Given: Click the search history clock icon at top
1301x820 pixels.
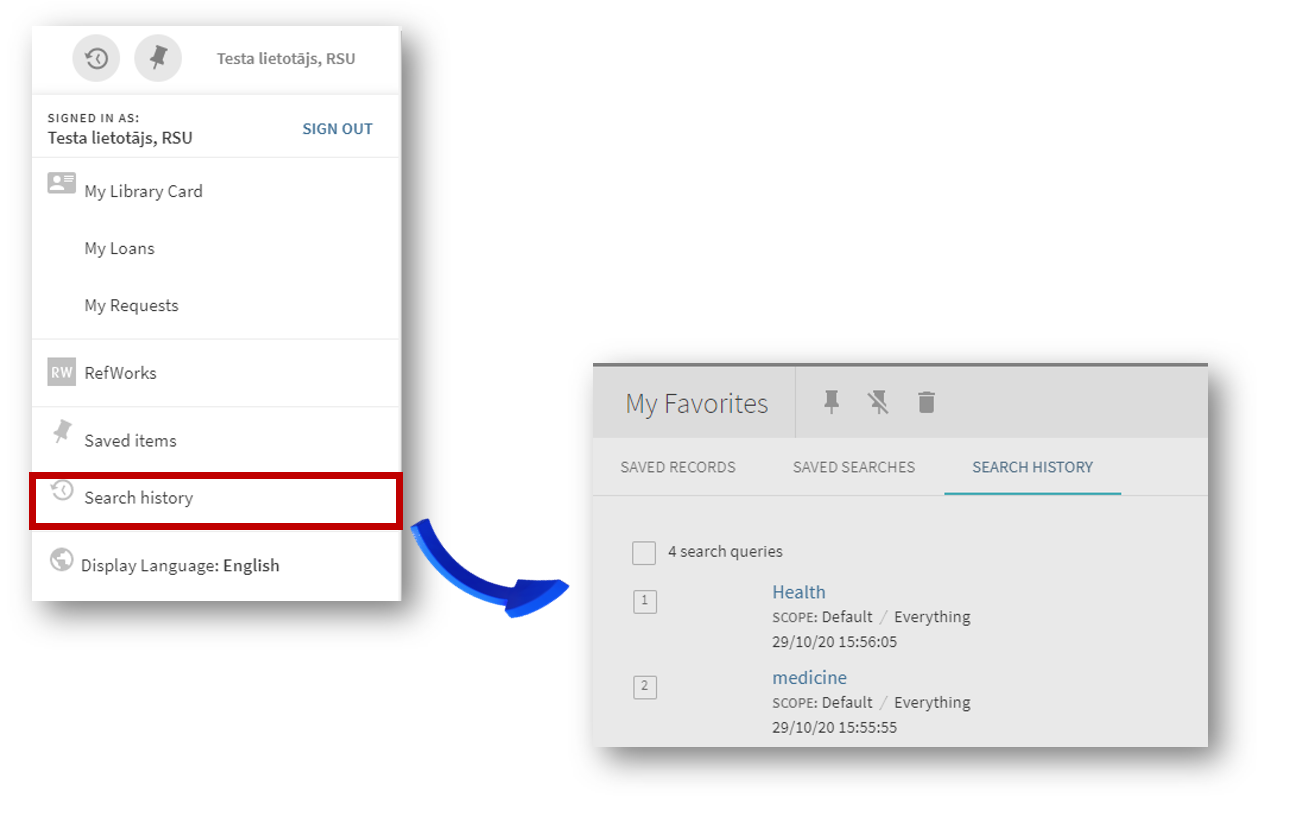Looking at the screenshot, I should tap(96, 59).
